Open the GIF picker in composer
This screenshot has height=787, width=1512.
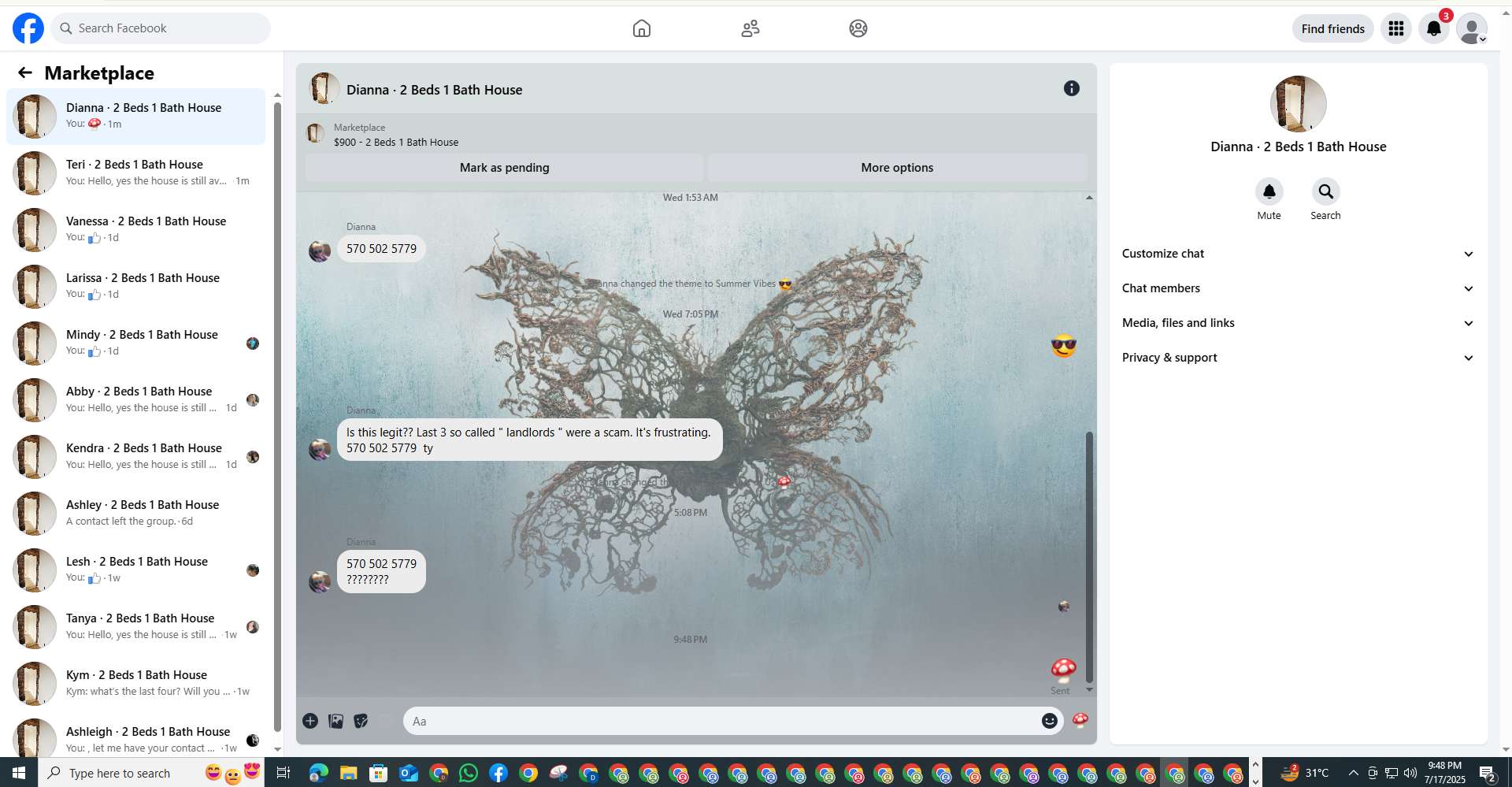[386, 721]
